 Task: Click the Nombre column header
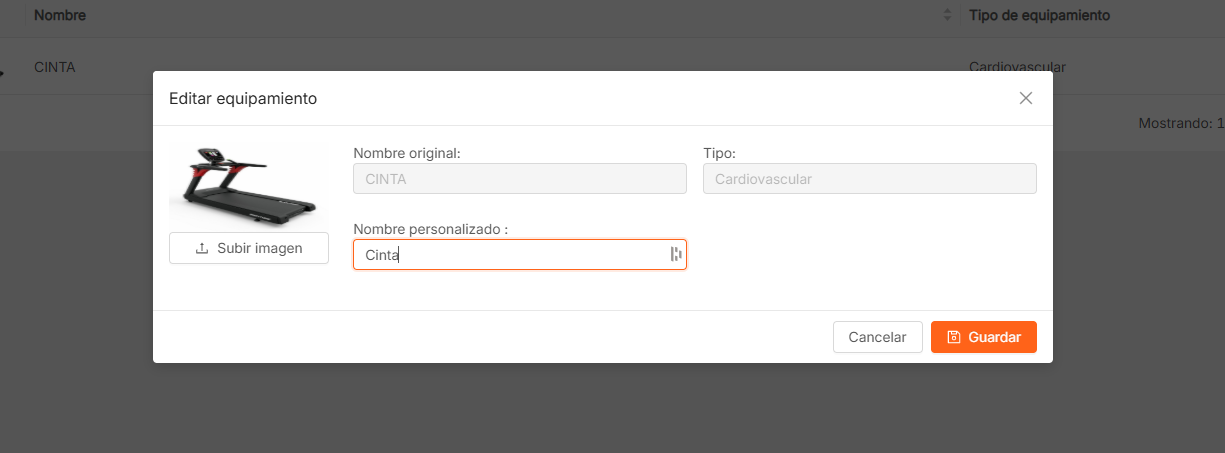pyautogui.click(x=60, y=16)
